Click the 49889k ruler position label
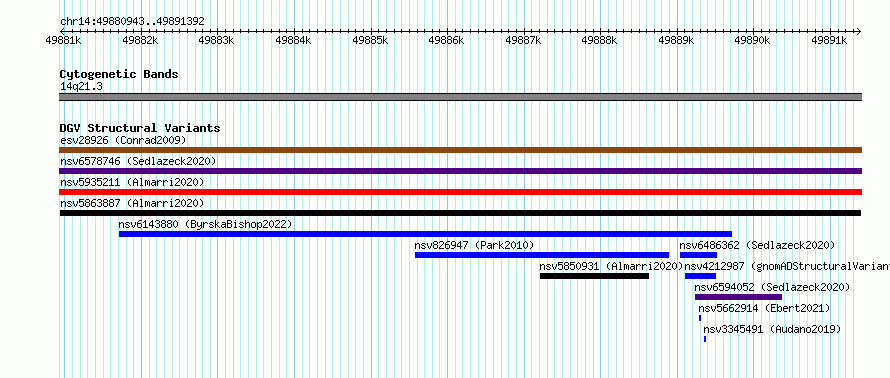 coord(677,40)
